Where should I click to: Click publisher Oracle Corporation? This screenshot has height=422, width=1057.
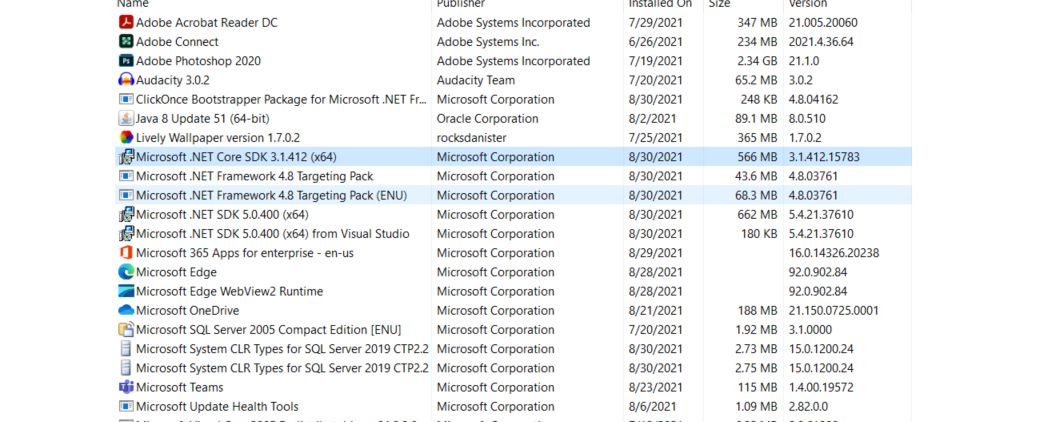[487, 119]
